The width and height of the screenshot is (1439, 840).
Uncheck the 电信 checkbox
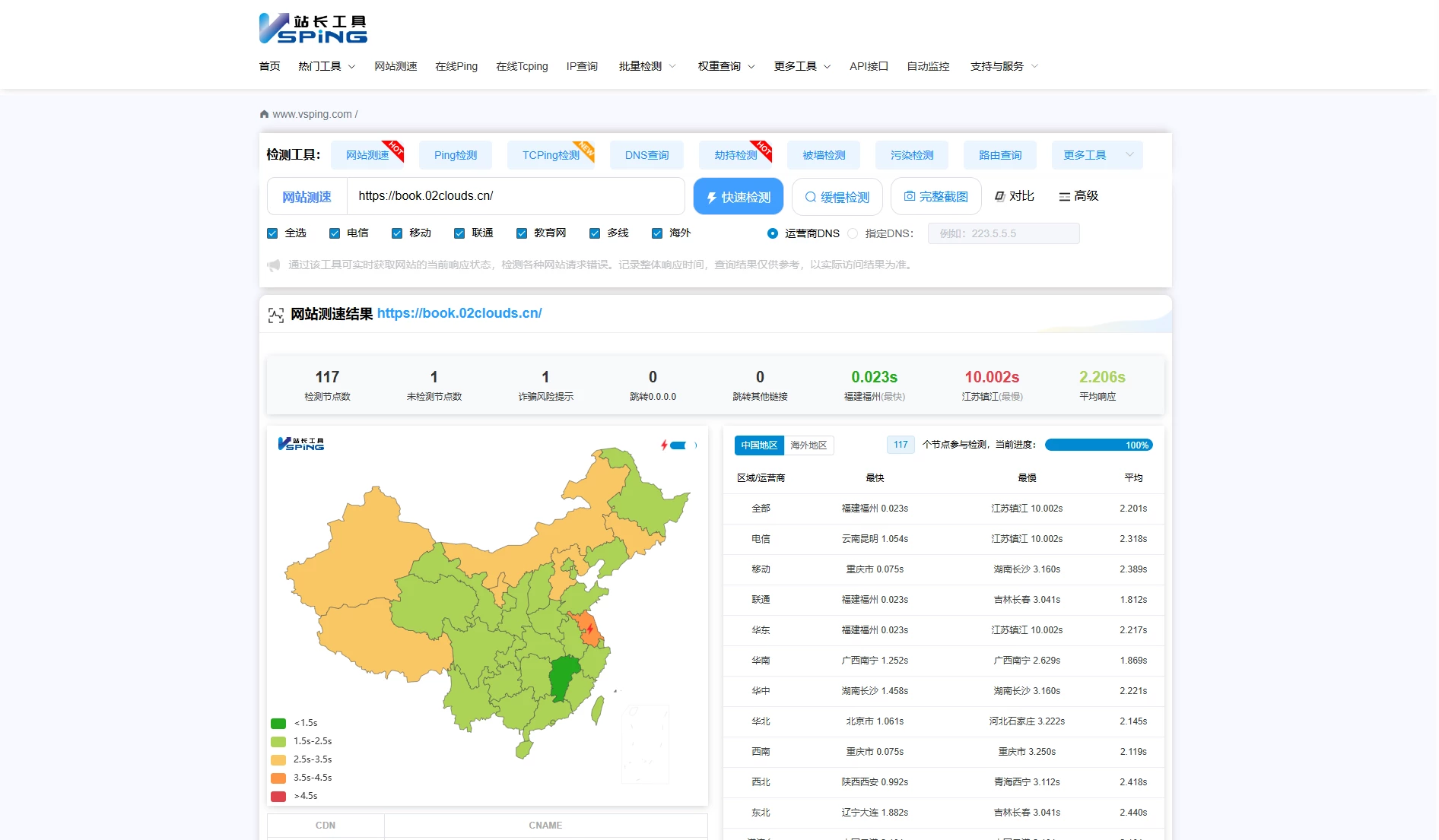(x=335, y=233)
